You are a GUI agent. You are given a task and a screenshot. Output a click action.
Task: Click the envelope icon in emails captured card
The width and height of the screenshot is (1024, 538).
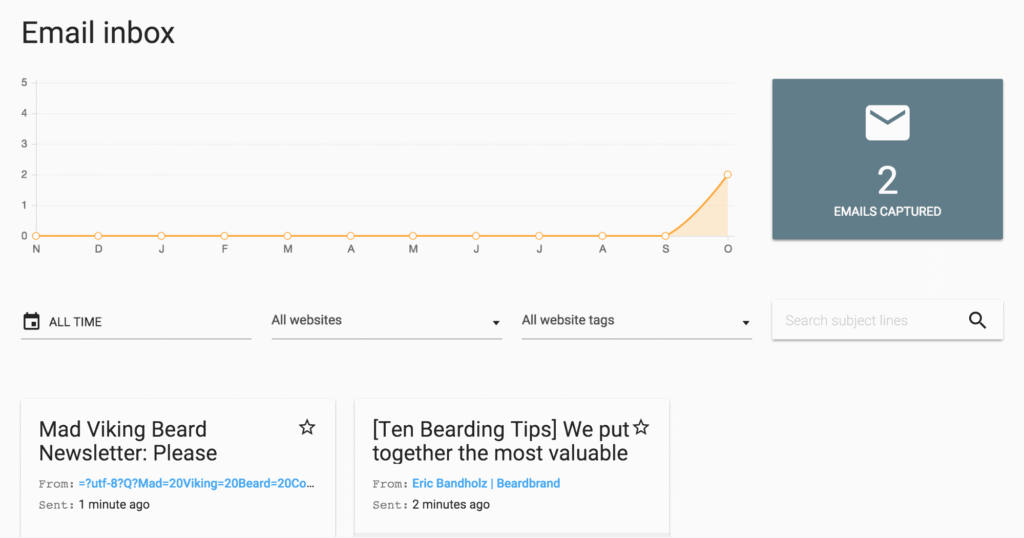tap(887, 122)
